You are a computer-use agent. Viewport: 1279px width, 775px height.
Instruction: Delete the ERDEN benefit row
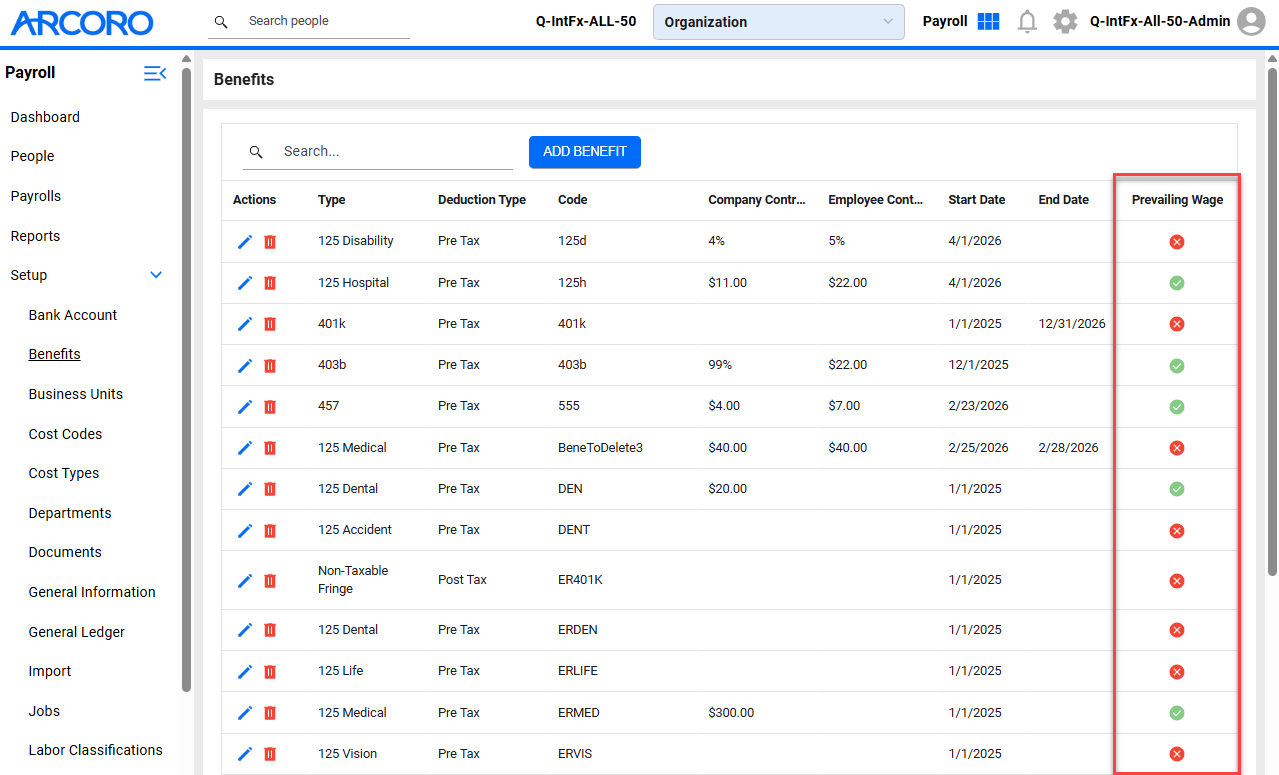pos(270,630)
